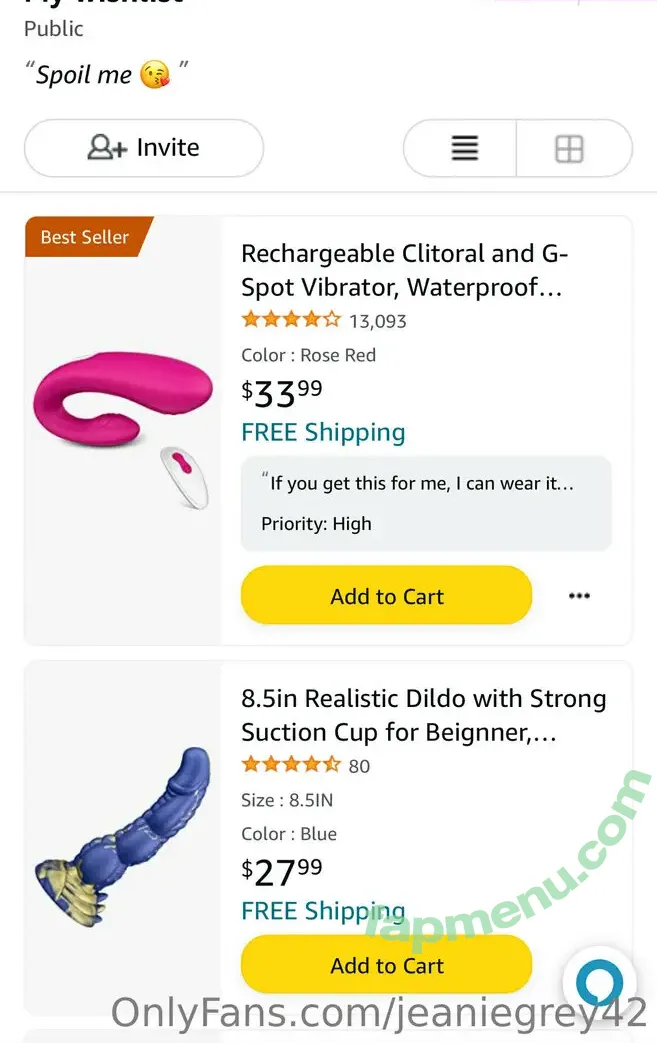The image size is (657, 1043).
Task: Expand the truncated "If you get this for me" comment
Action: point(421,484)
